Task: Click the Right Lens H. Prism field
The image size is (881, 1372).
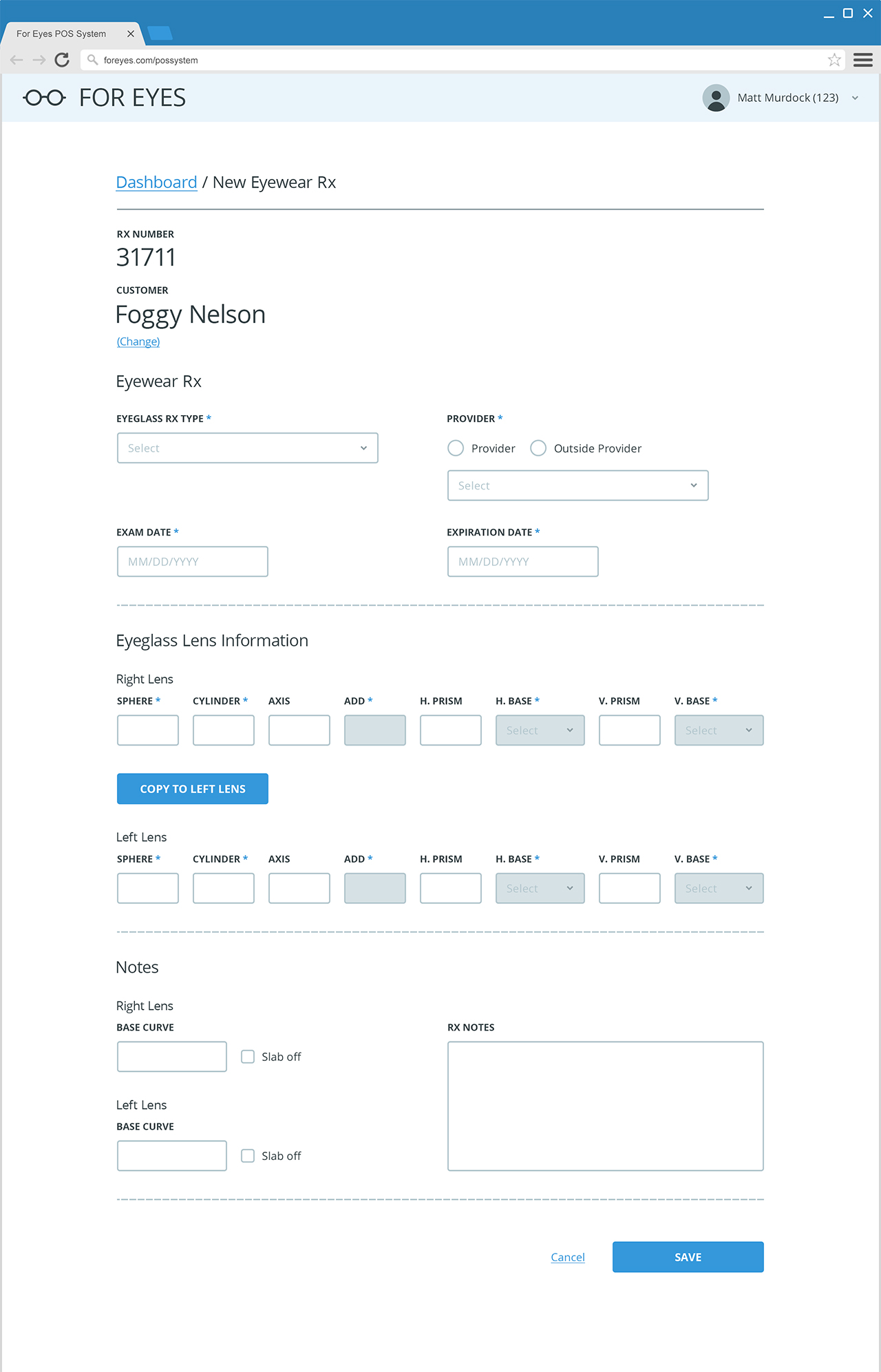Action: pyautogui.click(x=451, y=730)
